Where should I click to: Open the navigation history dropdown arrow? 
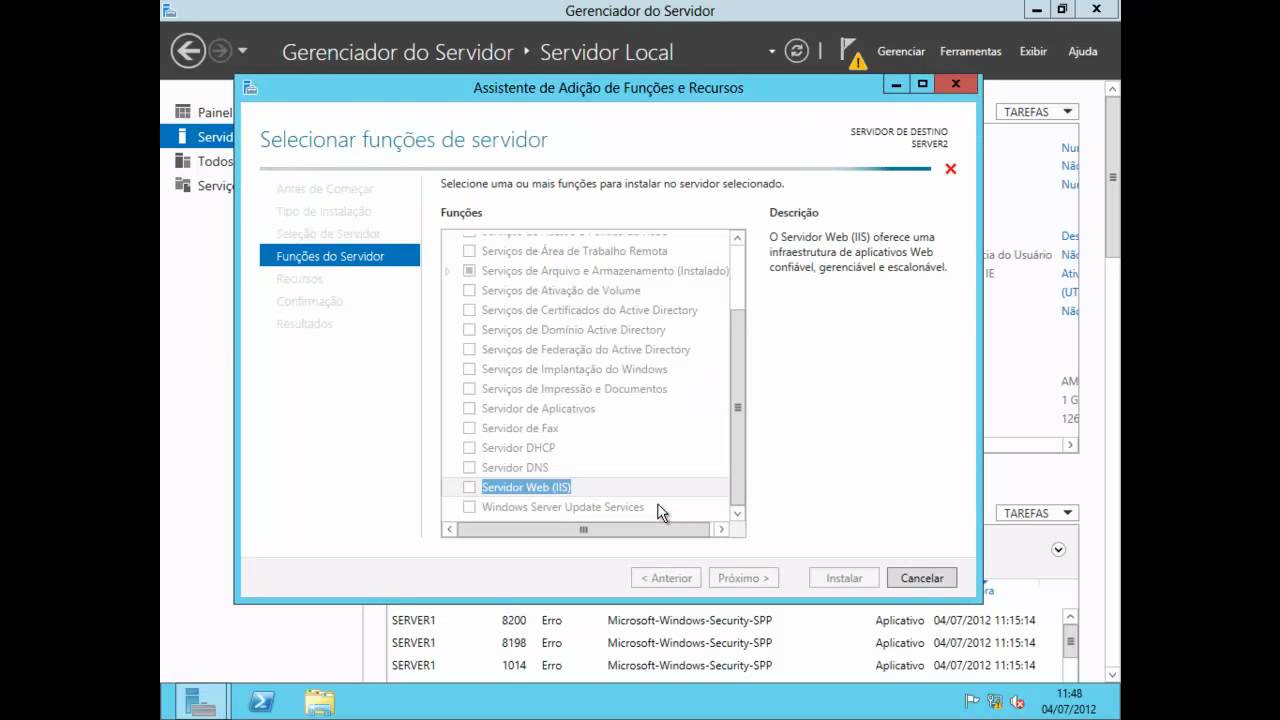[242, 51]
